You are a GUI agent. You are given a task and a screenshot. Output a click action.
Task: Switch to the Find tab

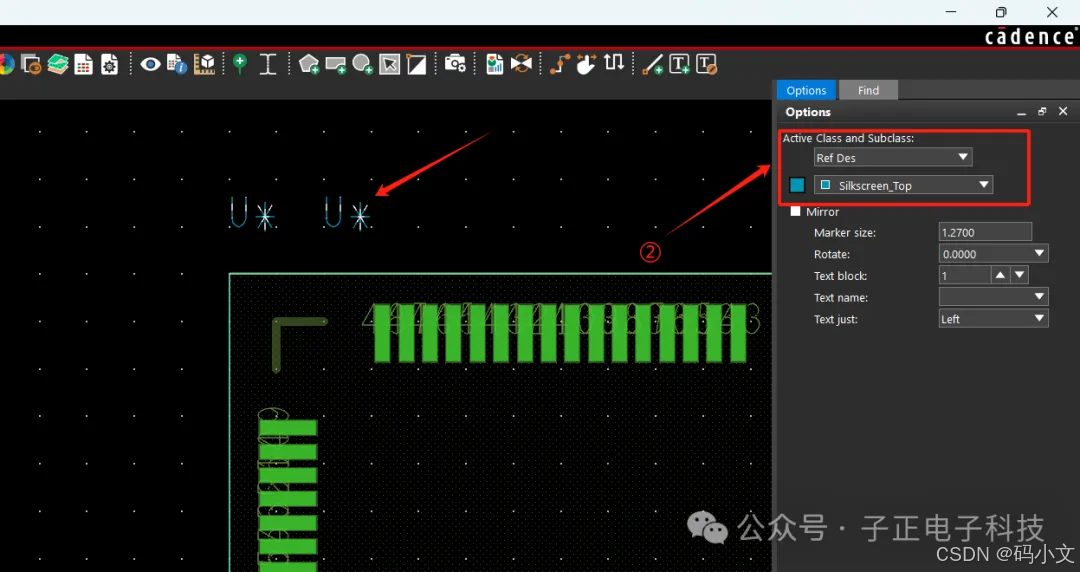pyautogui.click(x=868, y=90)
